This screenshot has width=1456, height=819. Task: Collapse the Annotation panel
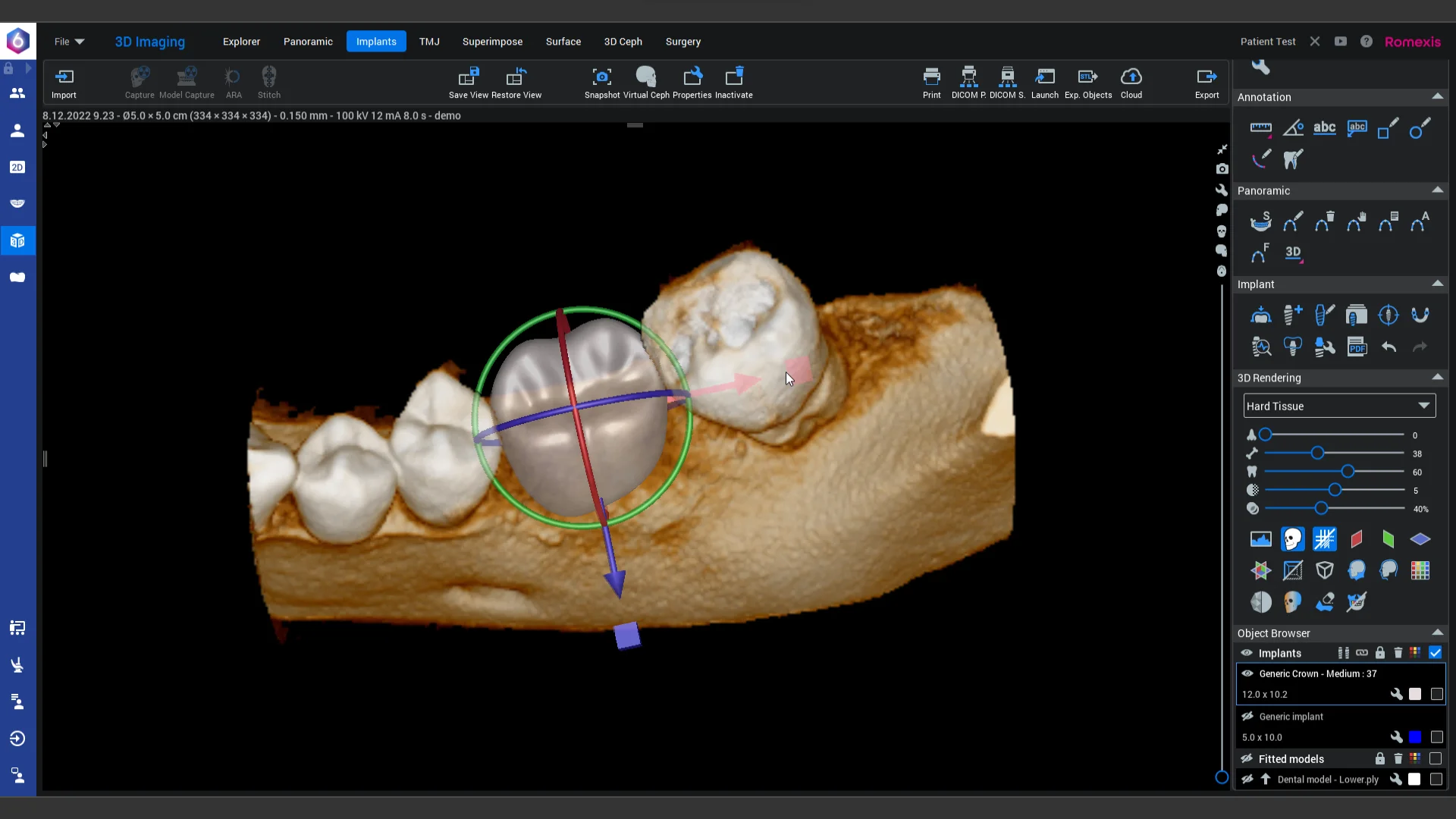(1437, 96)
